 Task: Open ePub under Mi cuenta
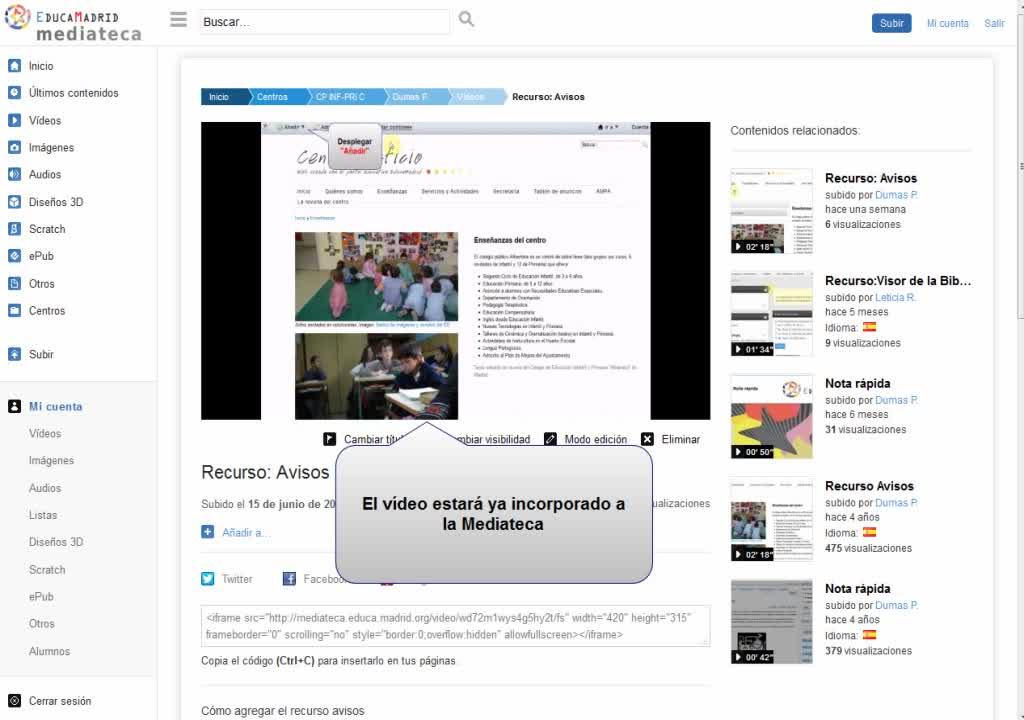41,597
